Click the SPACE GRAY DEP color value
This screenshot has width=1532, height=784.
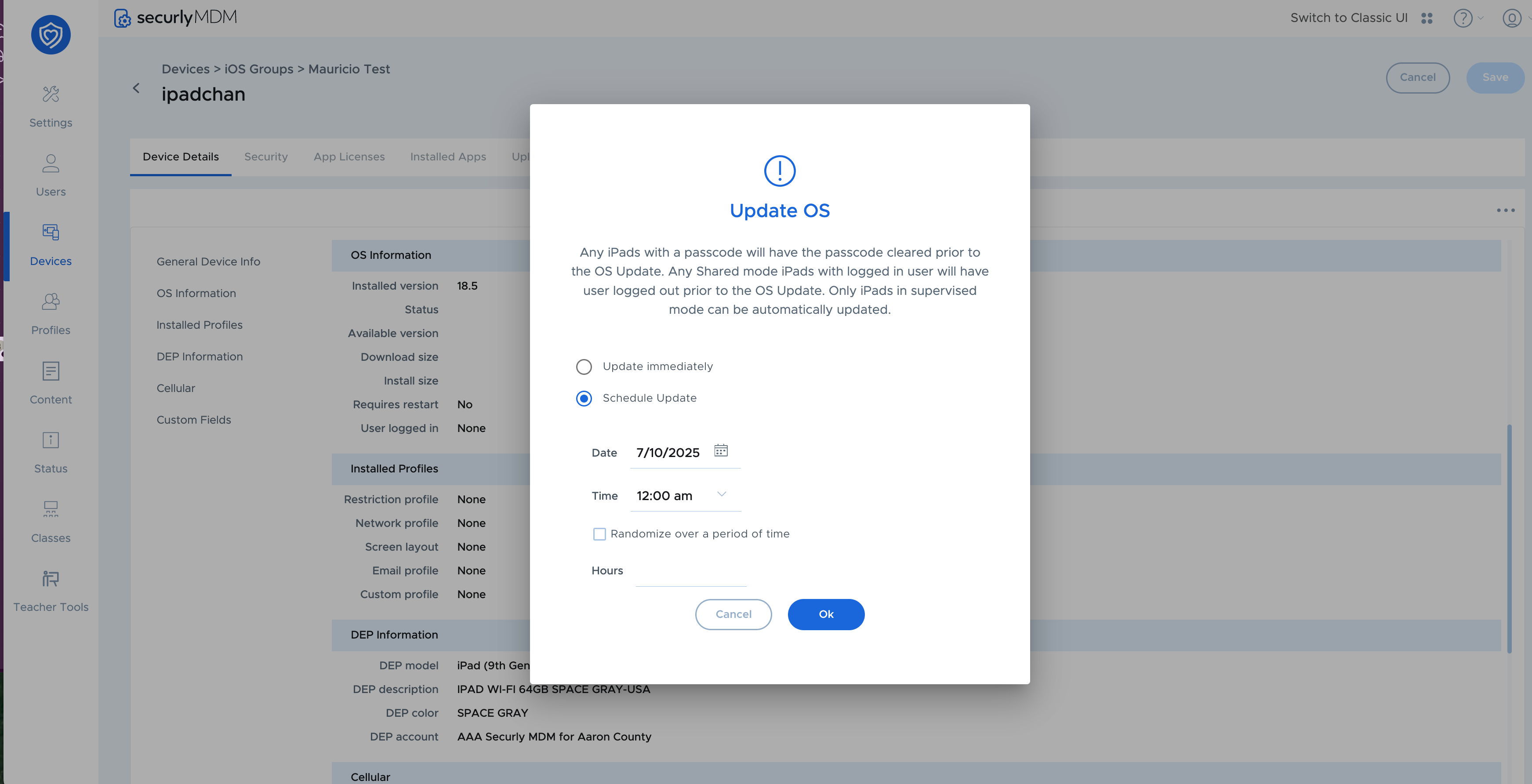pos(492,713)
